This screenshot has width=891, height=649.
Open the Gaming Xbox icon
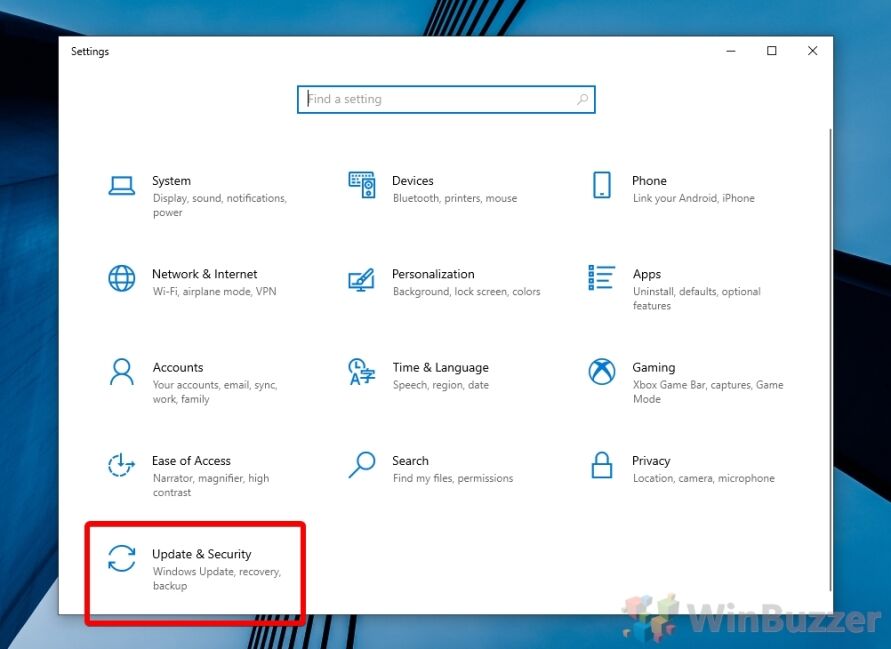(602, 372)
